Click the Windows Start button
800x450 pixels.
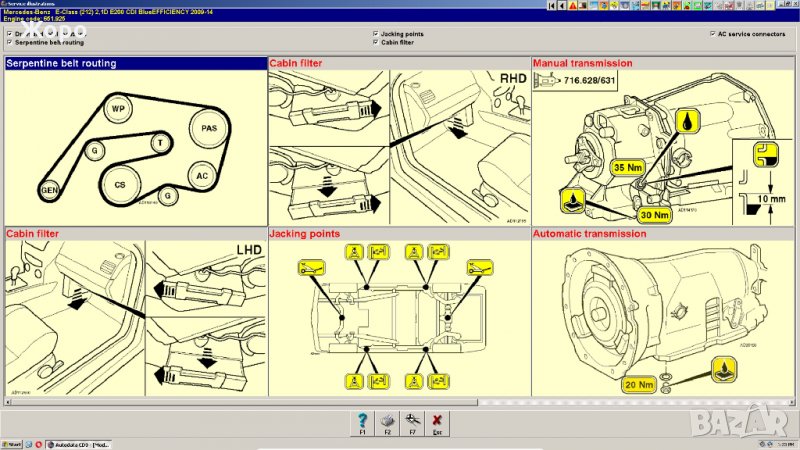coord(11,442)
